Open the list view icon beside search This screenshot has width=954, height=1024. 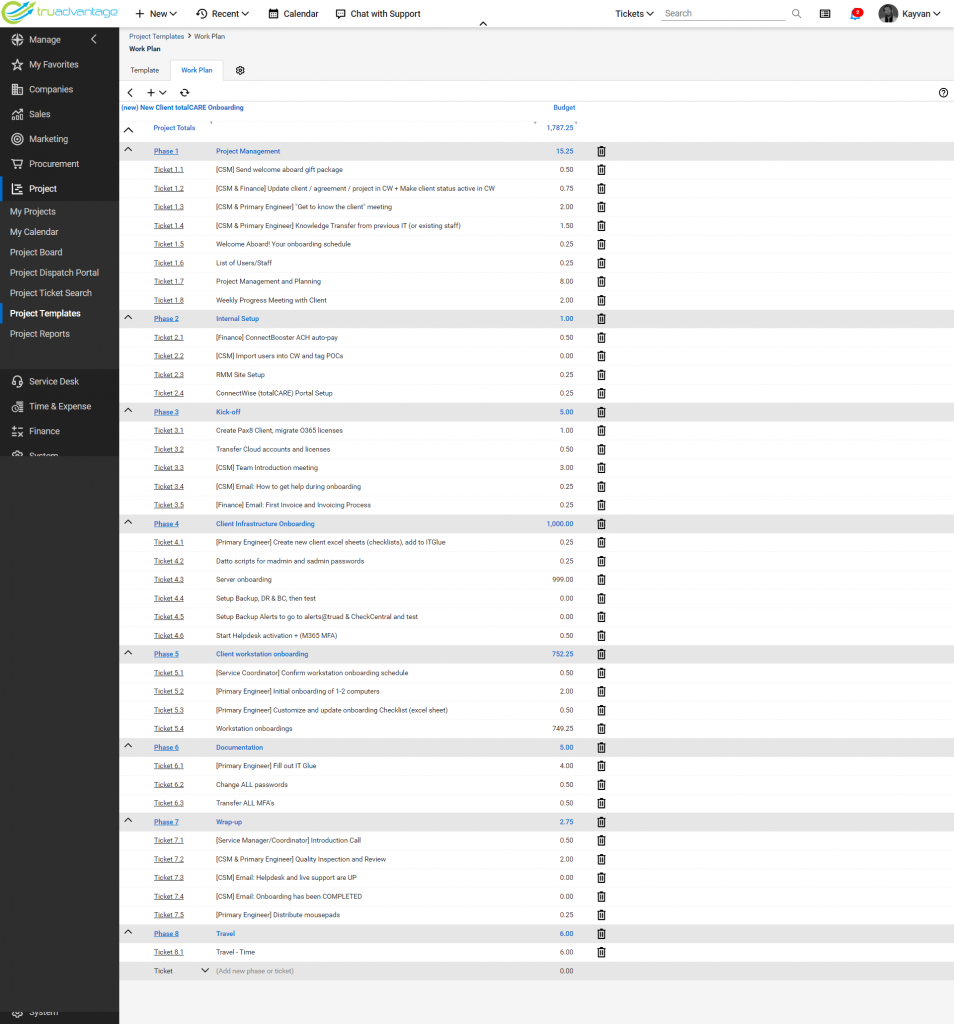(x=825, y=14)
